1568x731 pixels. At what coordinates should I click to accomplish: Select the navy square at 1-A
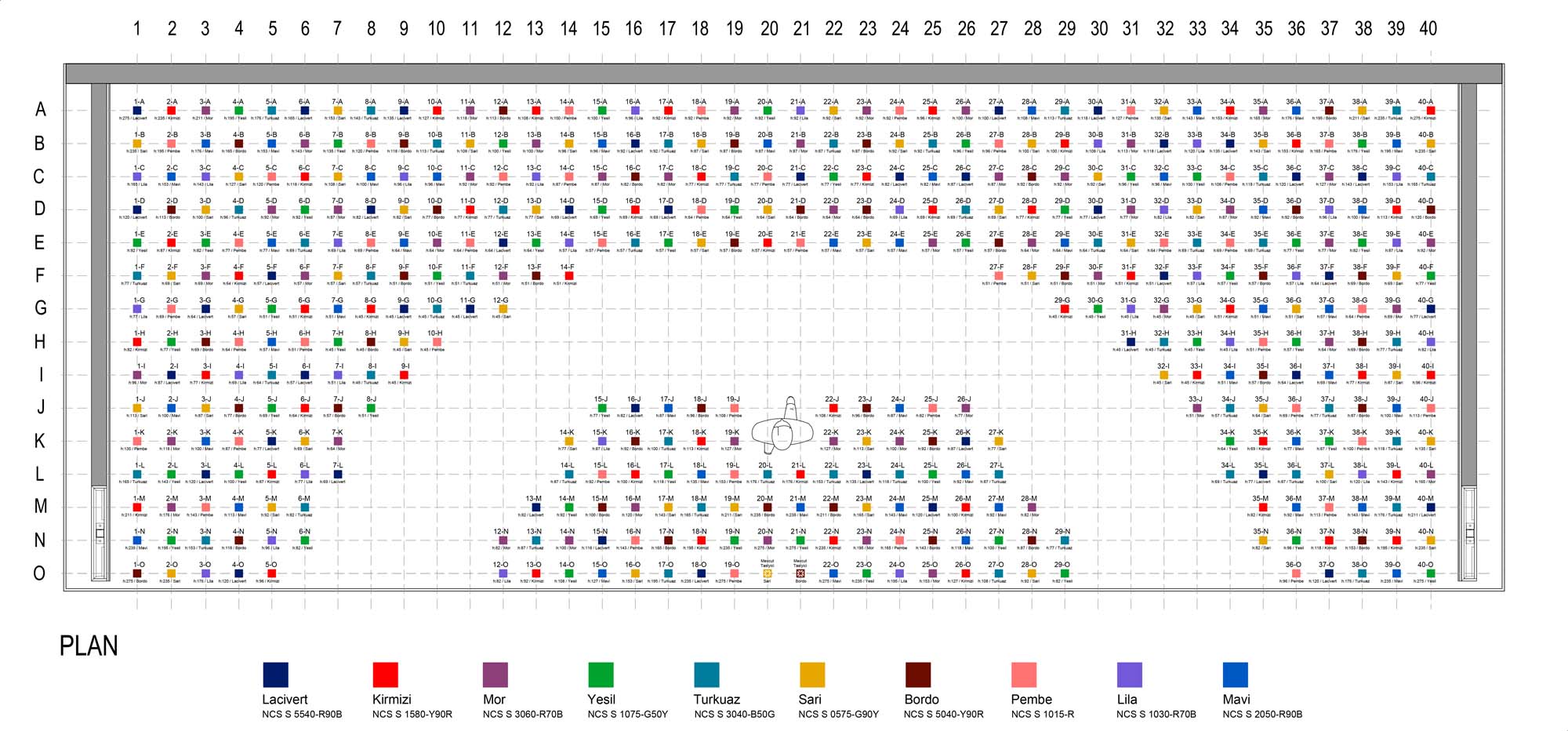(x=138, y=111)
